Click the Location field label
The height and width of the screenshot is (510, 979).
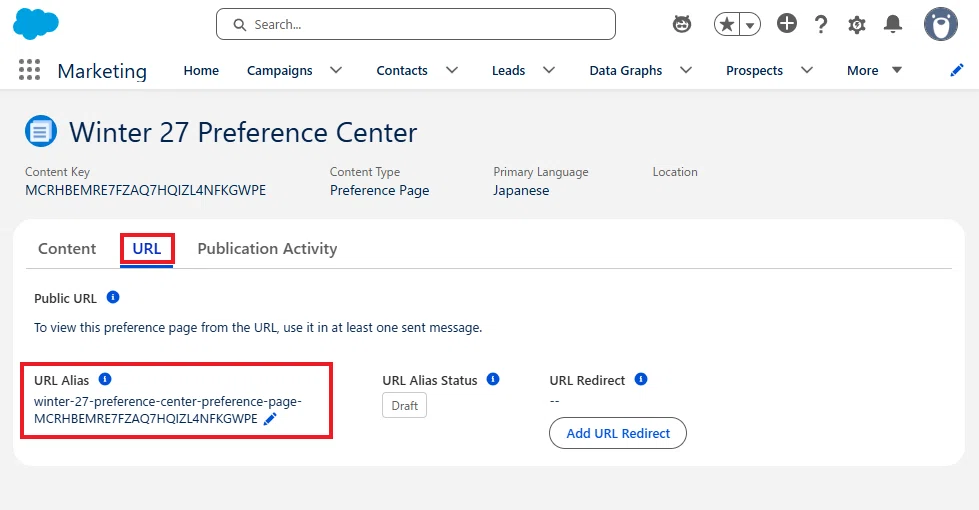(675, 172)
